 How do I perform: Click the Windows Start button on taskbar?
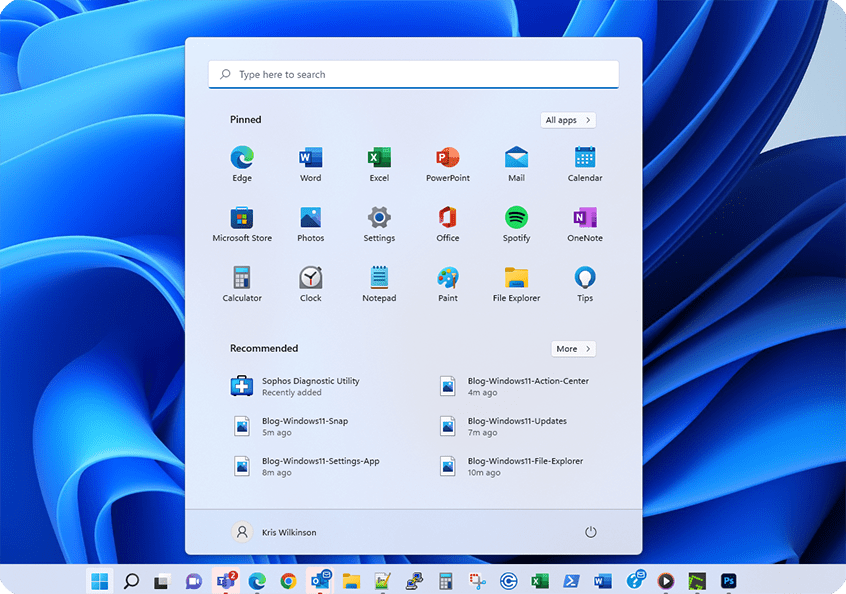click(99, 580)
